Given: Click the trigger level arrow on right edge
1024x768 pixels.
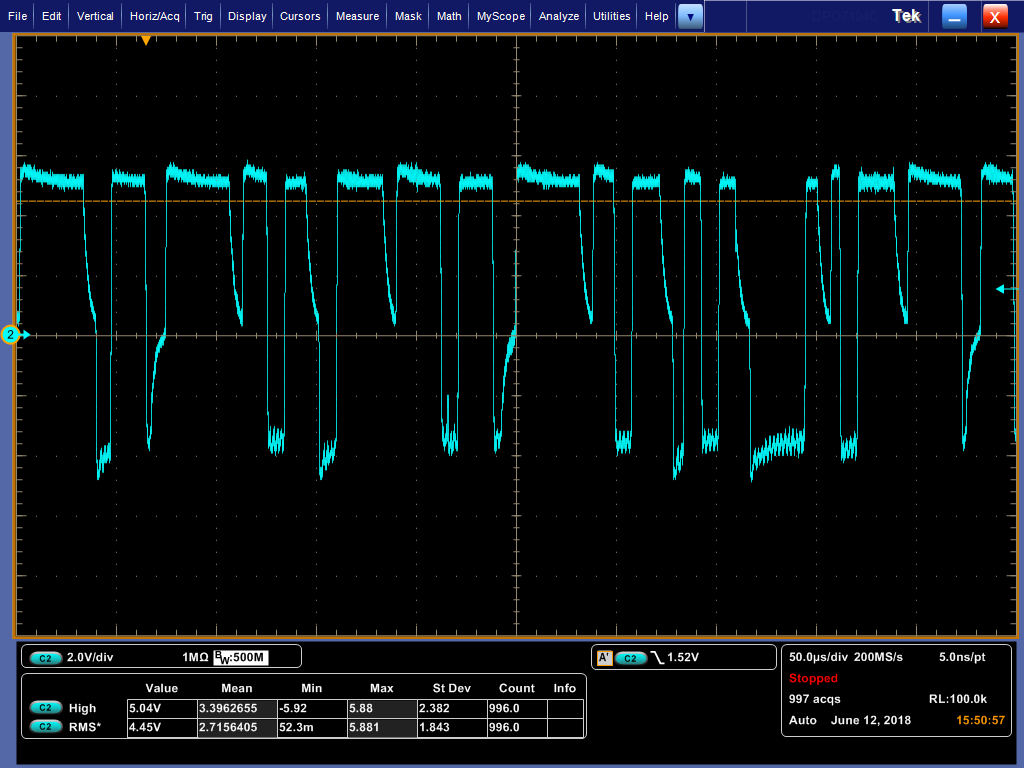Looking at the screenshot, I should [x=1003, y=289].
